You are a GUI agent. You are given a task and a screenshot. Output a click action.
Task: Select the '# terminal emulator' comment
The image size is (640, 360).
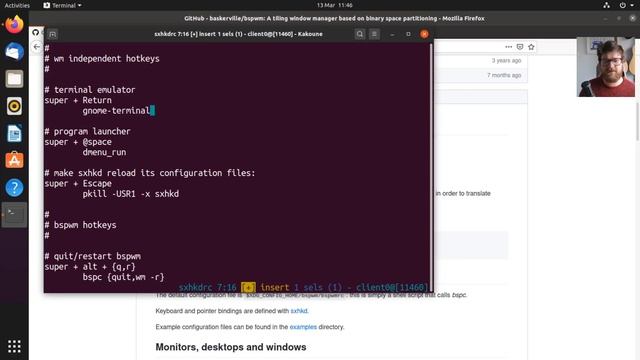click(90, 90)
